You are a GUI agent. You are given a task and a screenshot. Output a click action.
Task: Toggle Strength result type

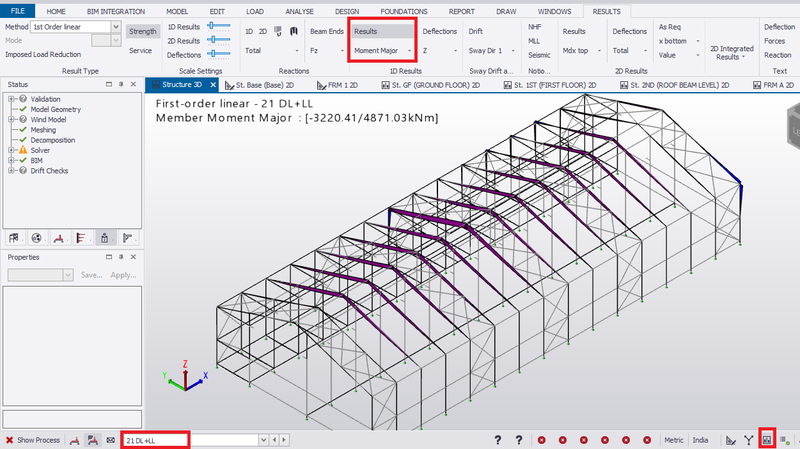(143, 31)
